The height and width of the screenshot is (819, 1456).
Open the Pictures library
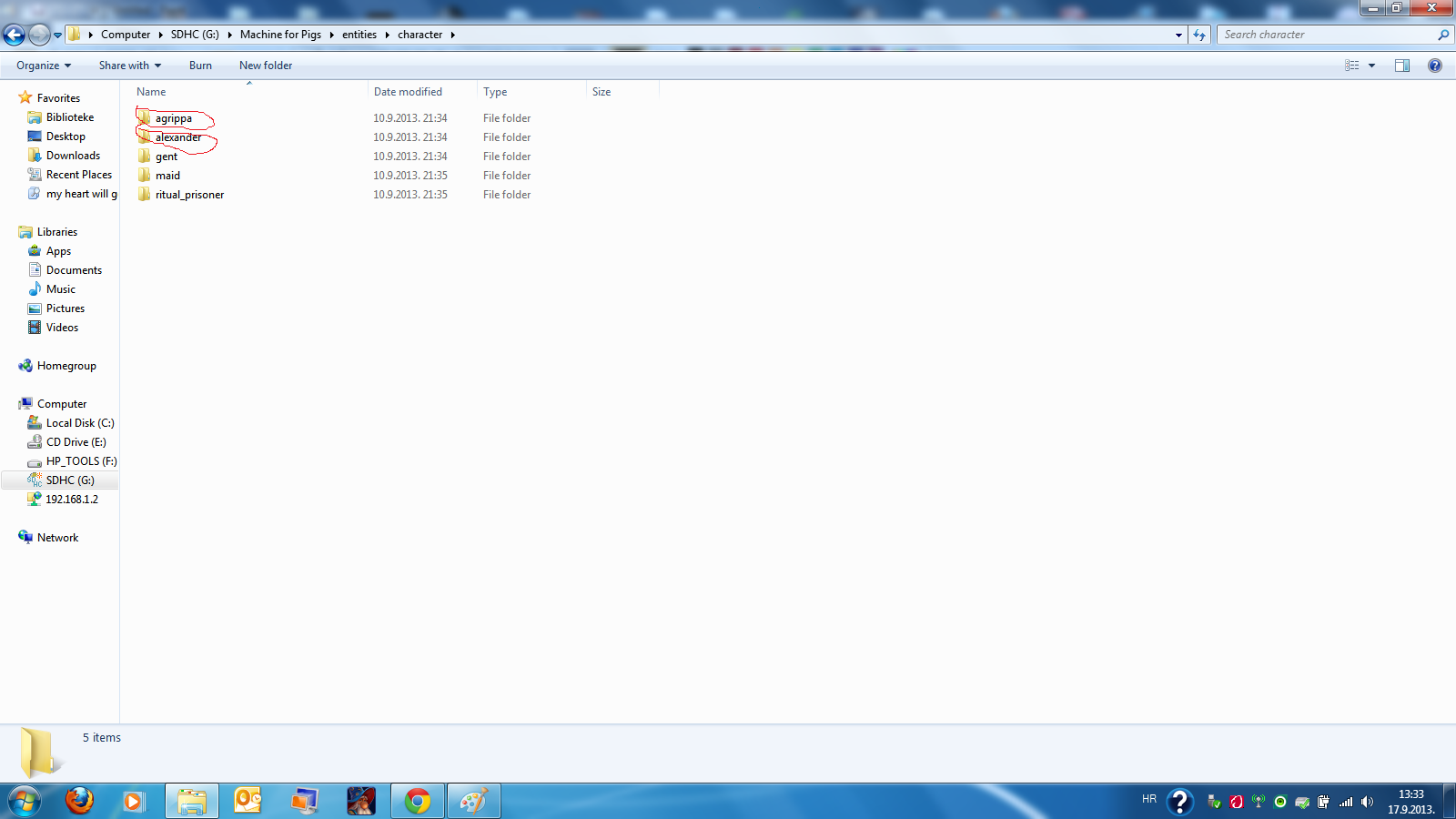[56, 308]
